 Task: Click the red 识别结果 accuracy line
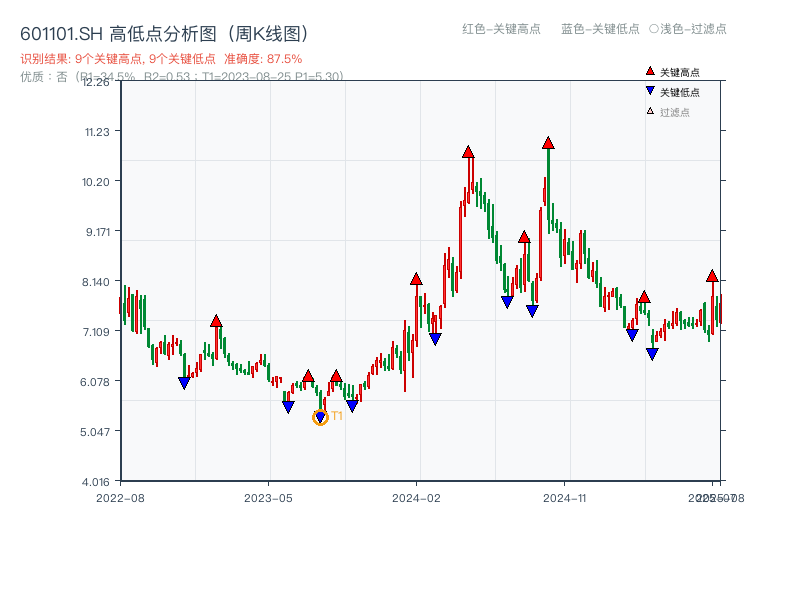[x=161, y=59]
